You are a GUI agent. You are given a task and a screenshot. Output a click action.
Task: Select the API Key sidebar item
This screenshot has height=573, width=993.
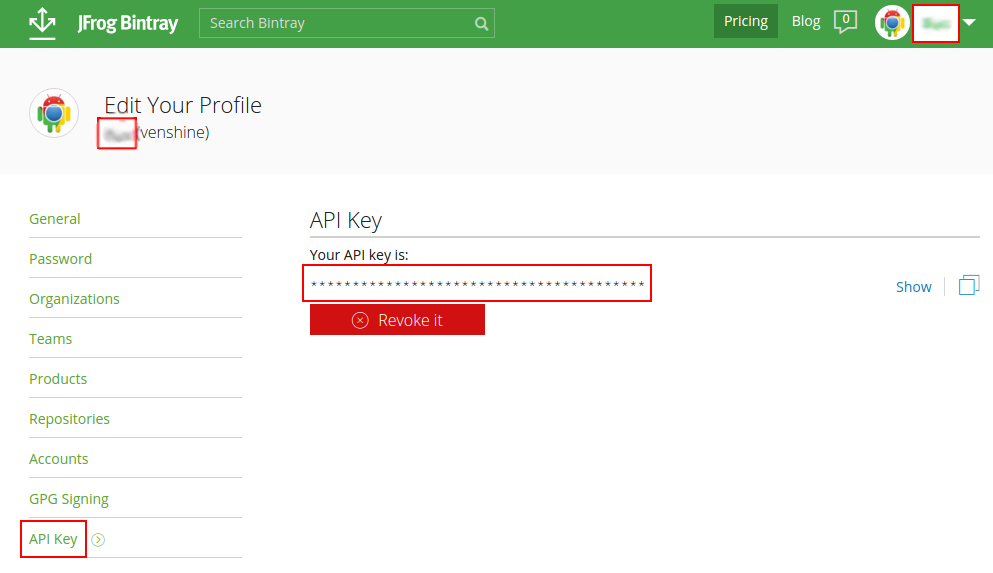(x=53, y=539)
